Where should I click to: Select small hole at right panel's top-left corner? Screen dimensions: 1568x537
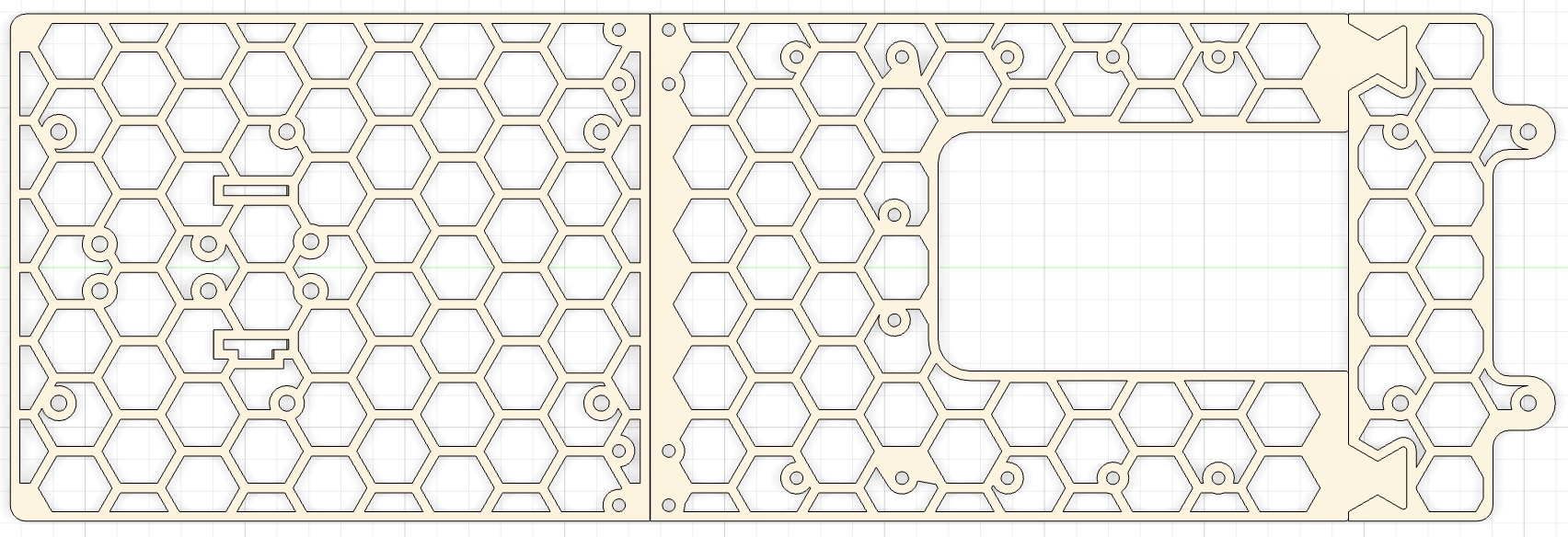669,29
